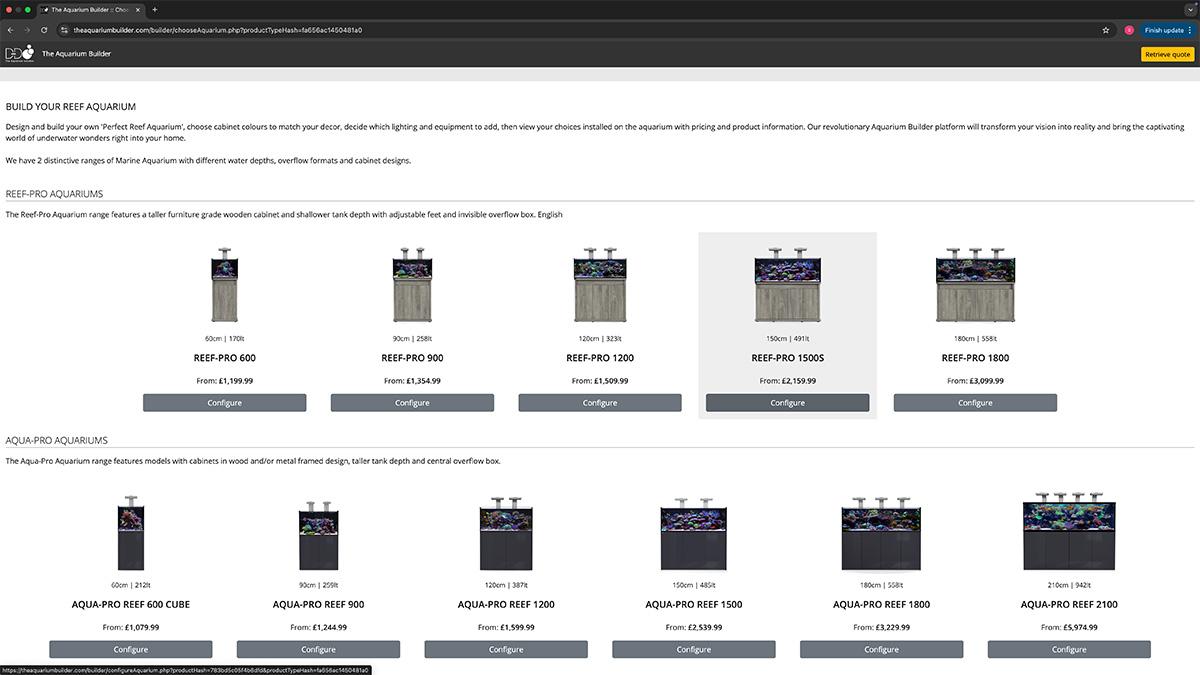Click the REEF-PRO 900 product title

pyautogui.click(x=412, y=358)
